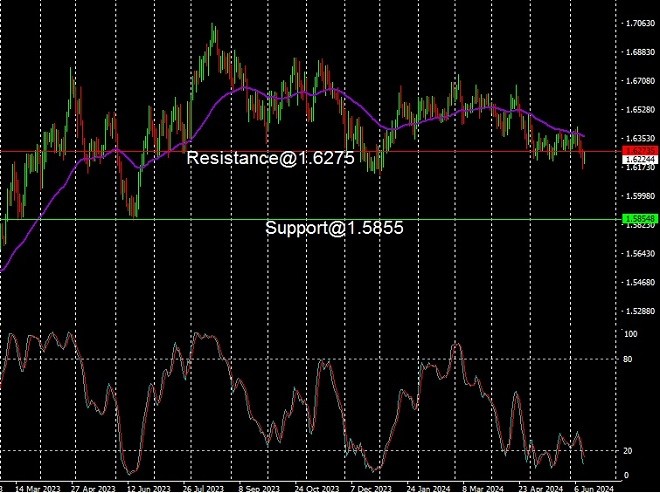660x493 pixels.
Task: Click the 23 Apr 2024 date label
Action: coord(540,489)
